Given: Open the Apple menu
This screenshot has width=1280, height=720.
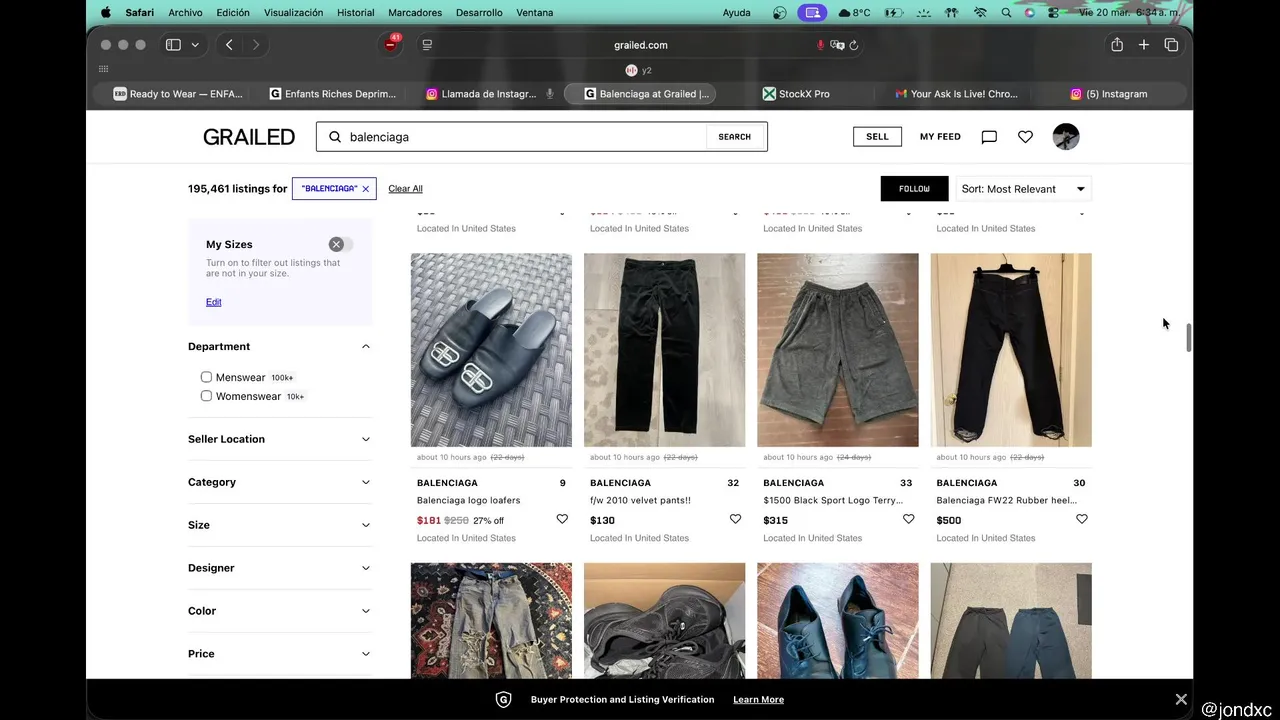Looking at the screenshot, I should point(106,12).
